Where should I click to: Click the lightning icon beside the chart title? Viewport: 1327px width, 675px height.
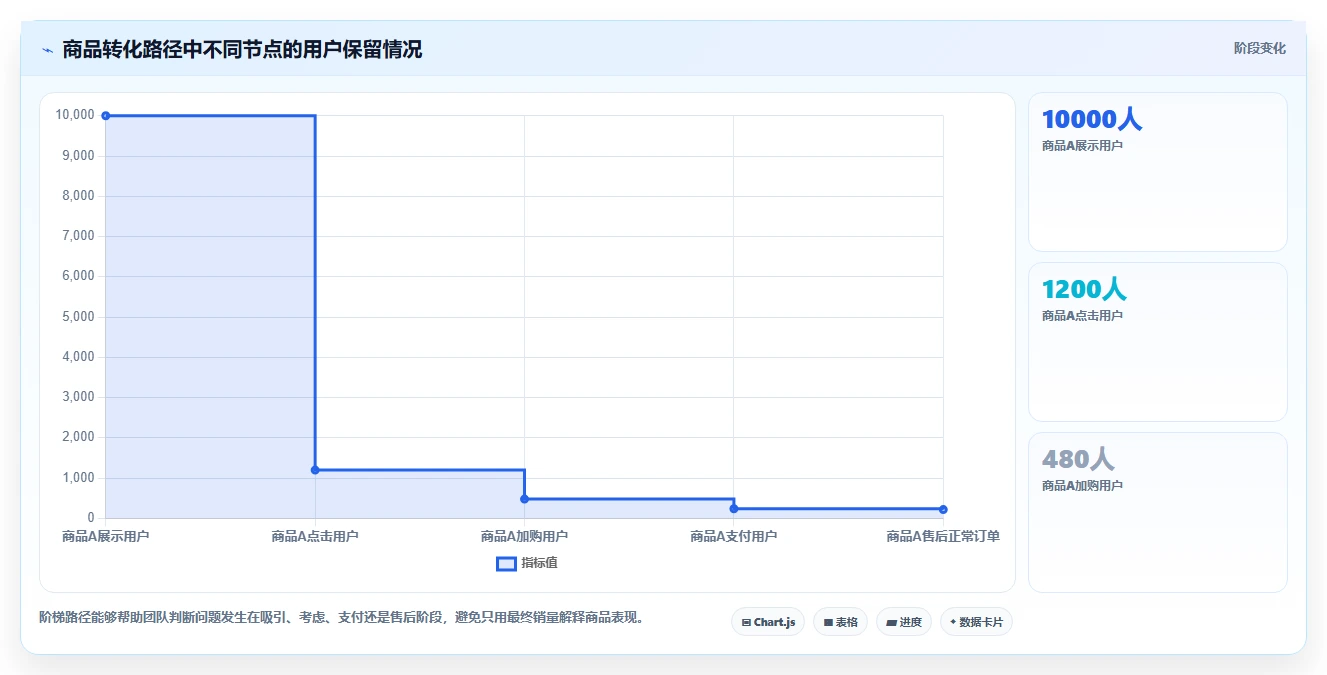click(48, 50)
